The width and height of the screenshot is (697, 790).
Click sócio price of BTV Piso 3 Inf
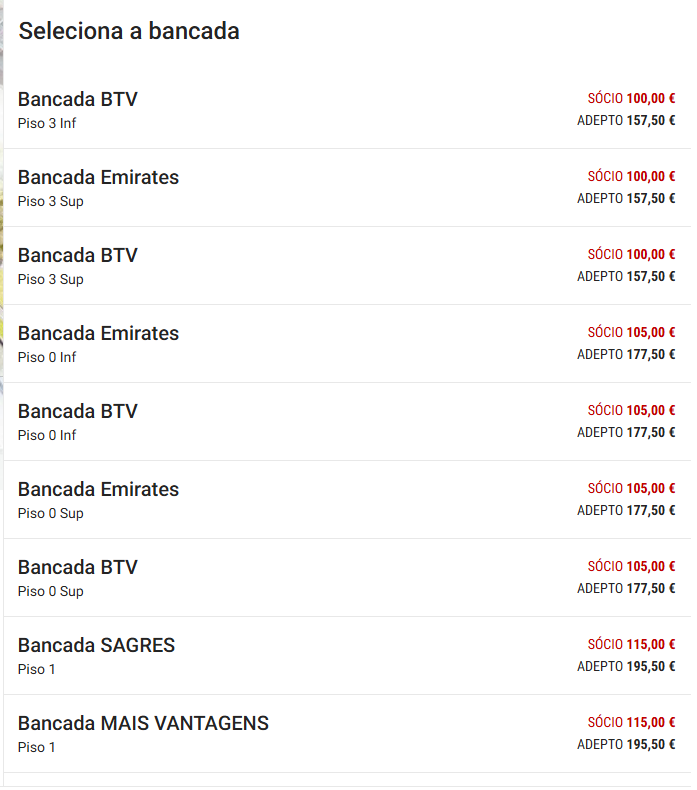[x=631, y=99]
